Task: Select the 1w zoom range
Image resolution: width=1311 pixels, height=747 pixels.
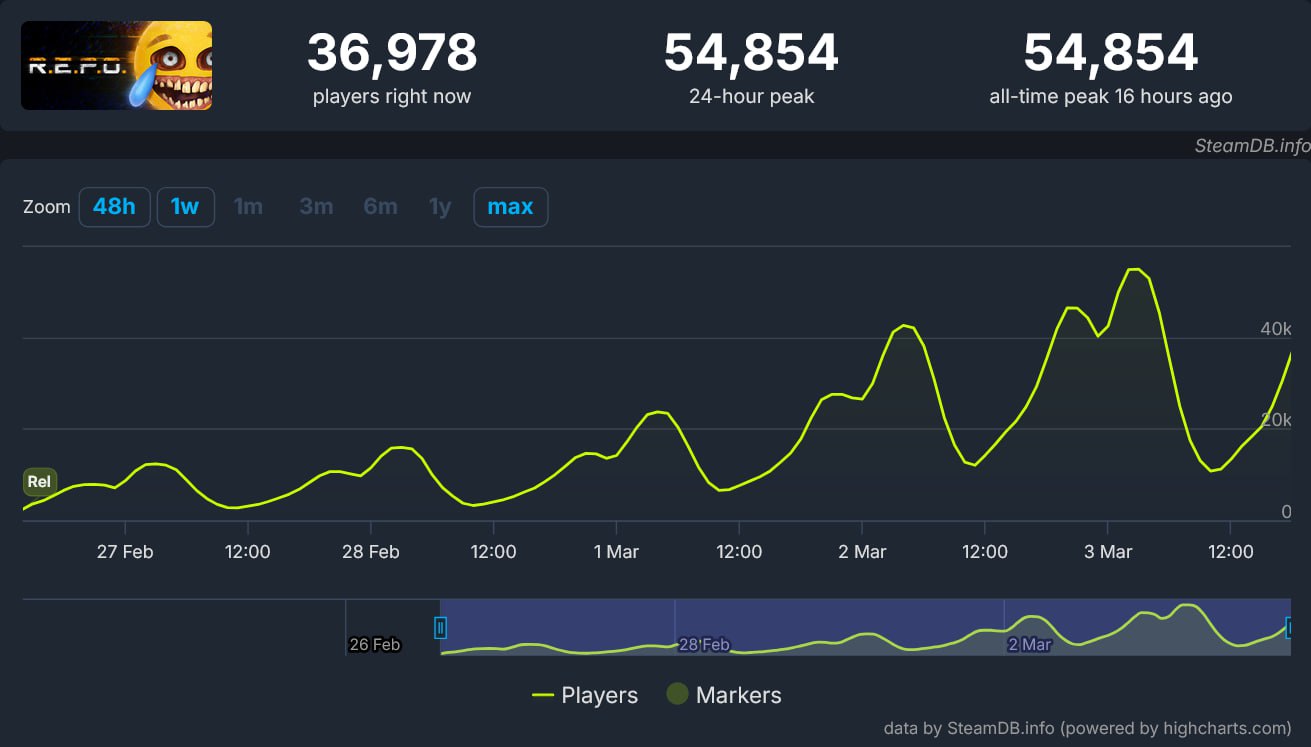Action: pos(185,207)
